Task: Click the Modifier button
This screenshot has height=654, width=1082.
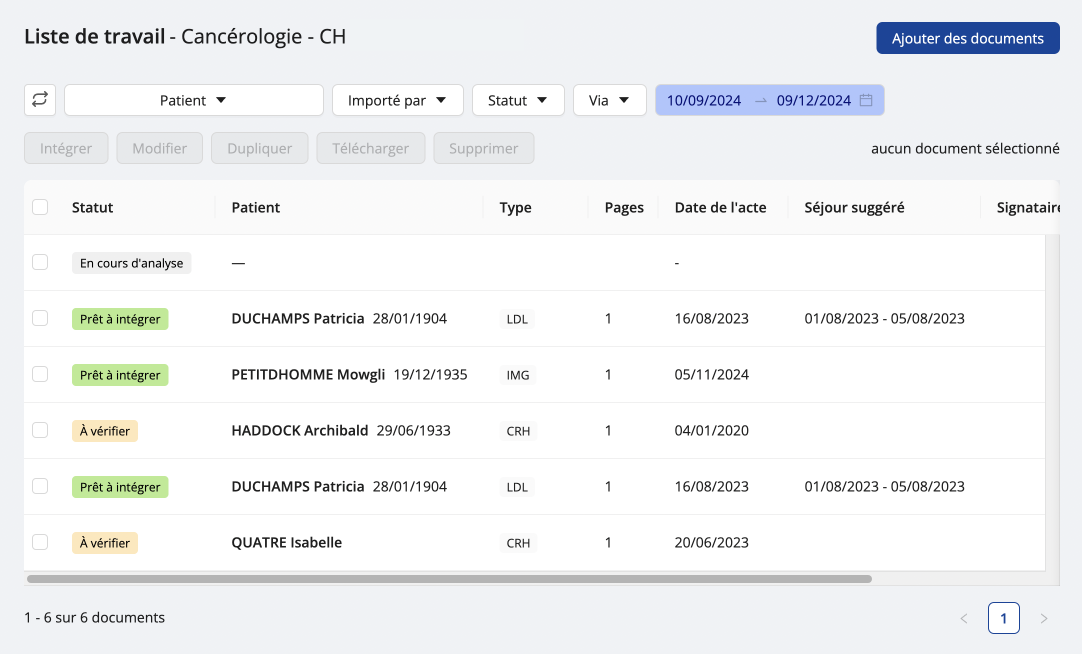Action: (159, 148)
